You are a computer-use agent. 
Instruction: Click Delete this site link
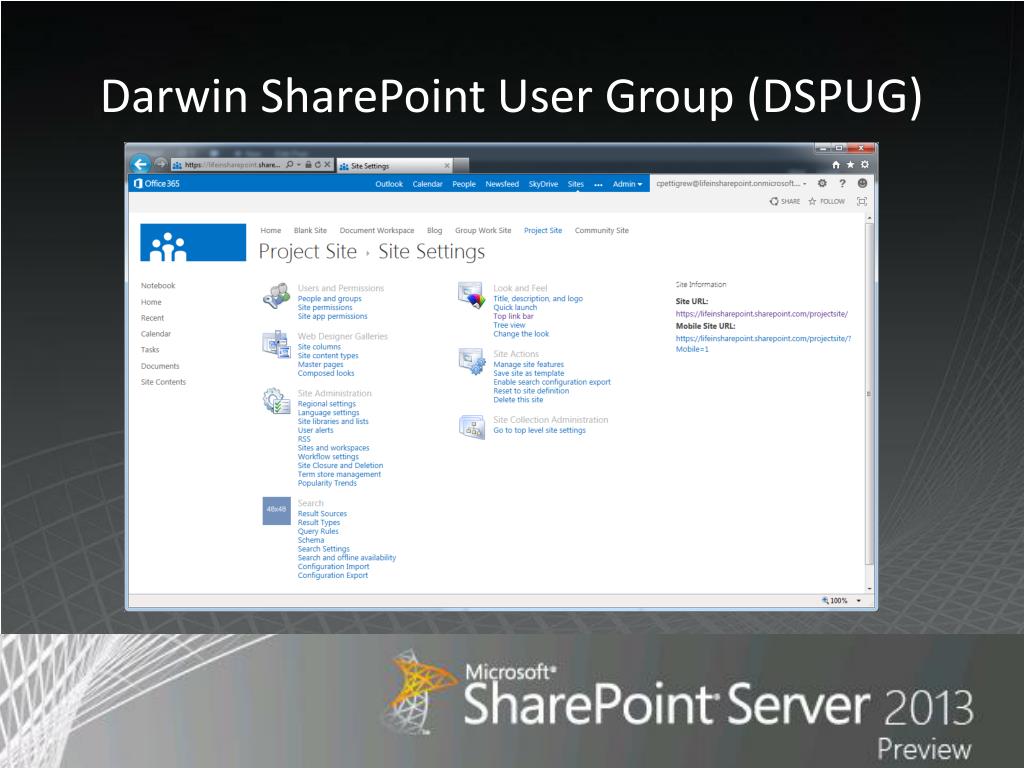click(x=519, y=400)
